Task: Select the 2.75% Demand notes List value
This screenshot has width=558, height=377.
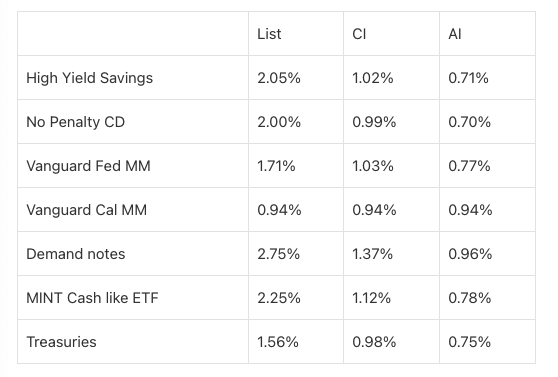Action: pos(279,254)
